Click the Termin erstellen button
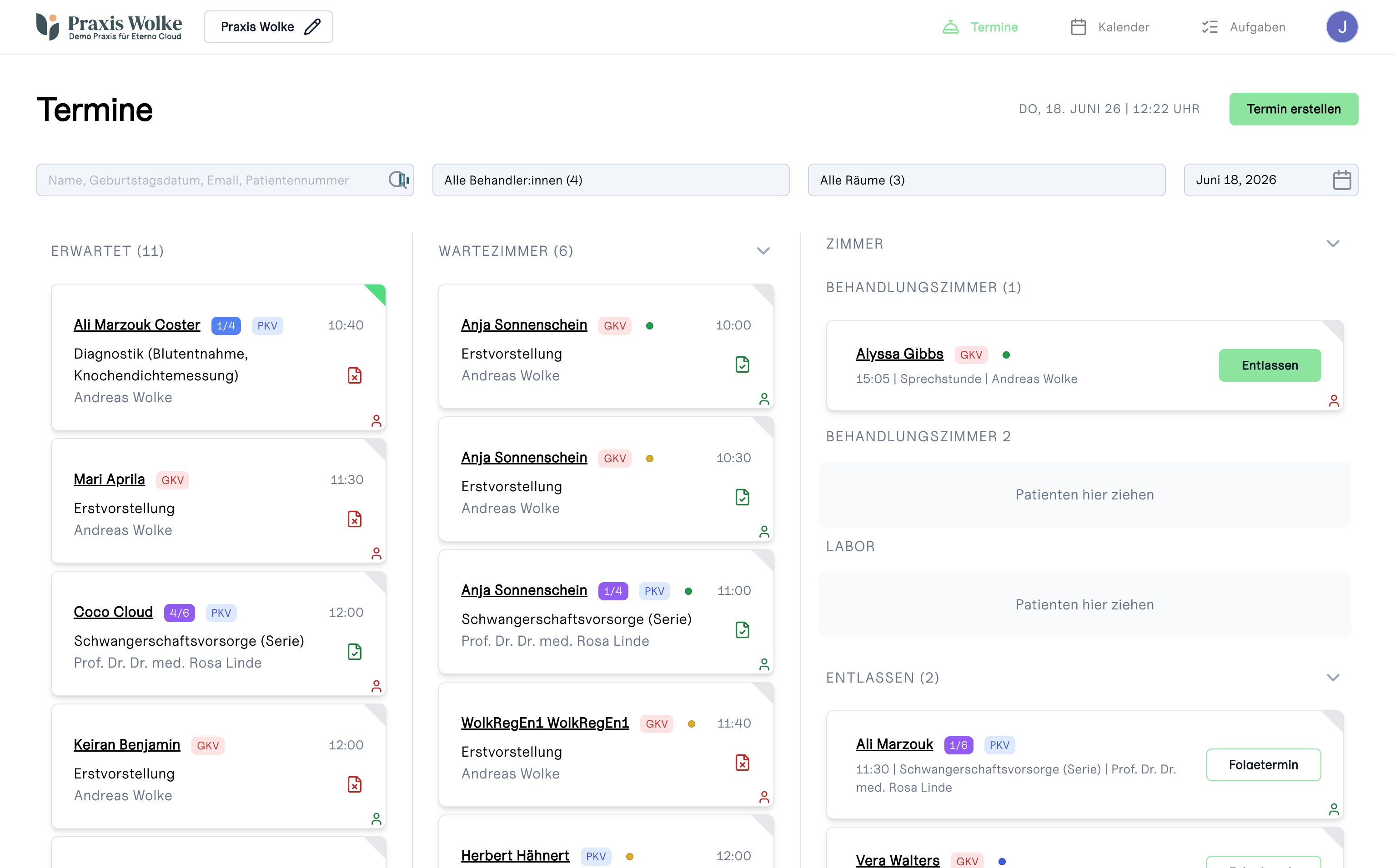1395x868 pixels. [1293, 109]
